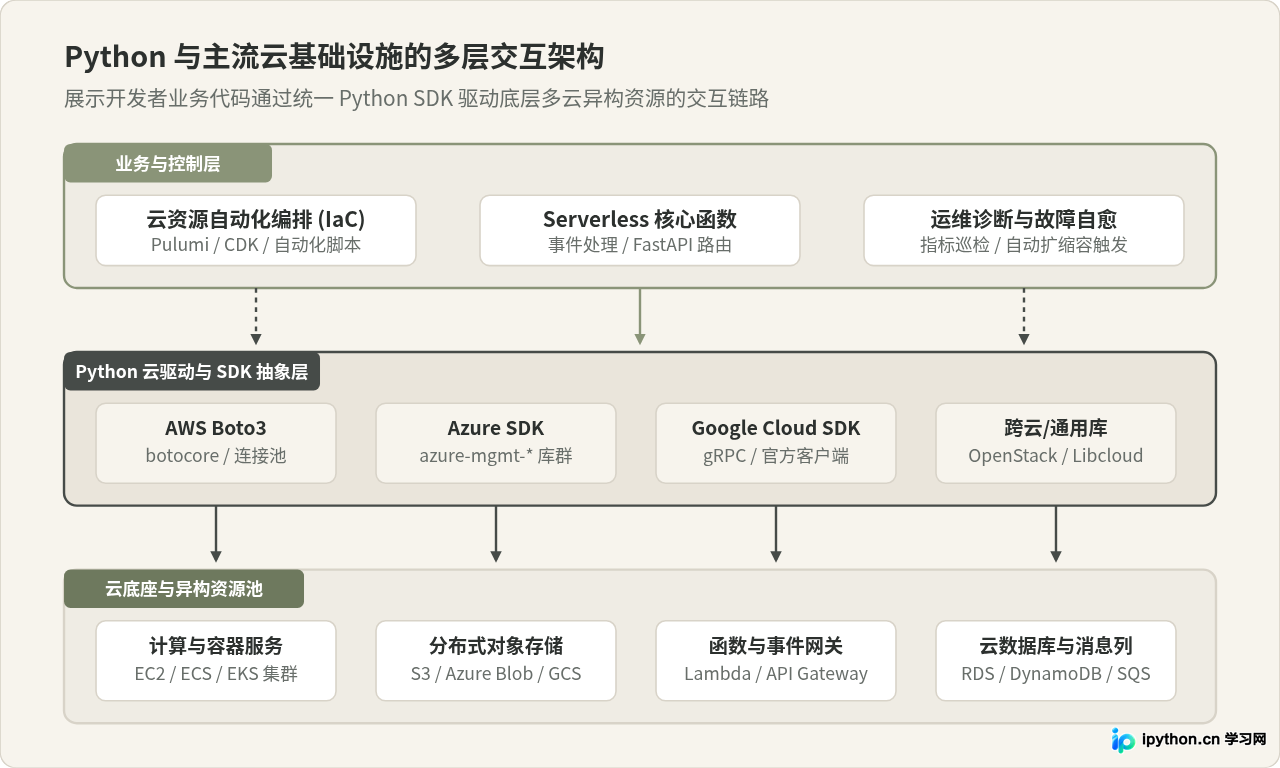Select the 函数与事件网关 card
The height and width of the screenshot is (768, 1280).
click(776, 661)
